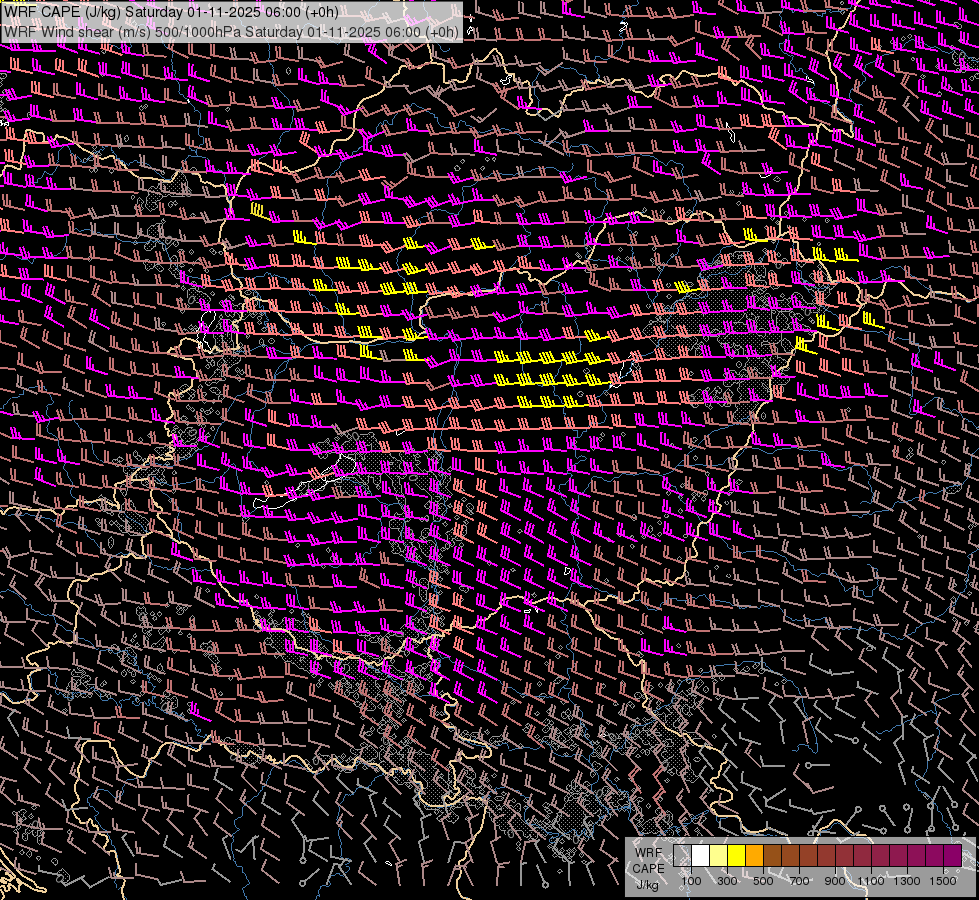The height and width of the screenshot is (900, 979).
Task: Click the legend value 300
Action: click(727, 881)
